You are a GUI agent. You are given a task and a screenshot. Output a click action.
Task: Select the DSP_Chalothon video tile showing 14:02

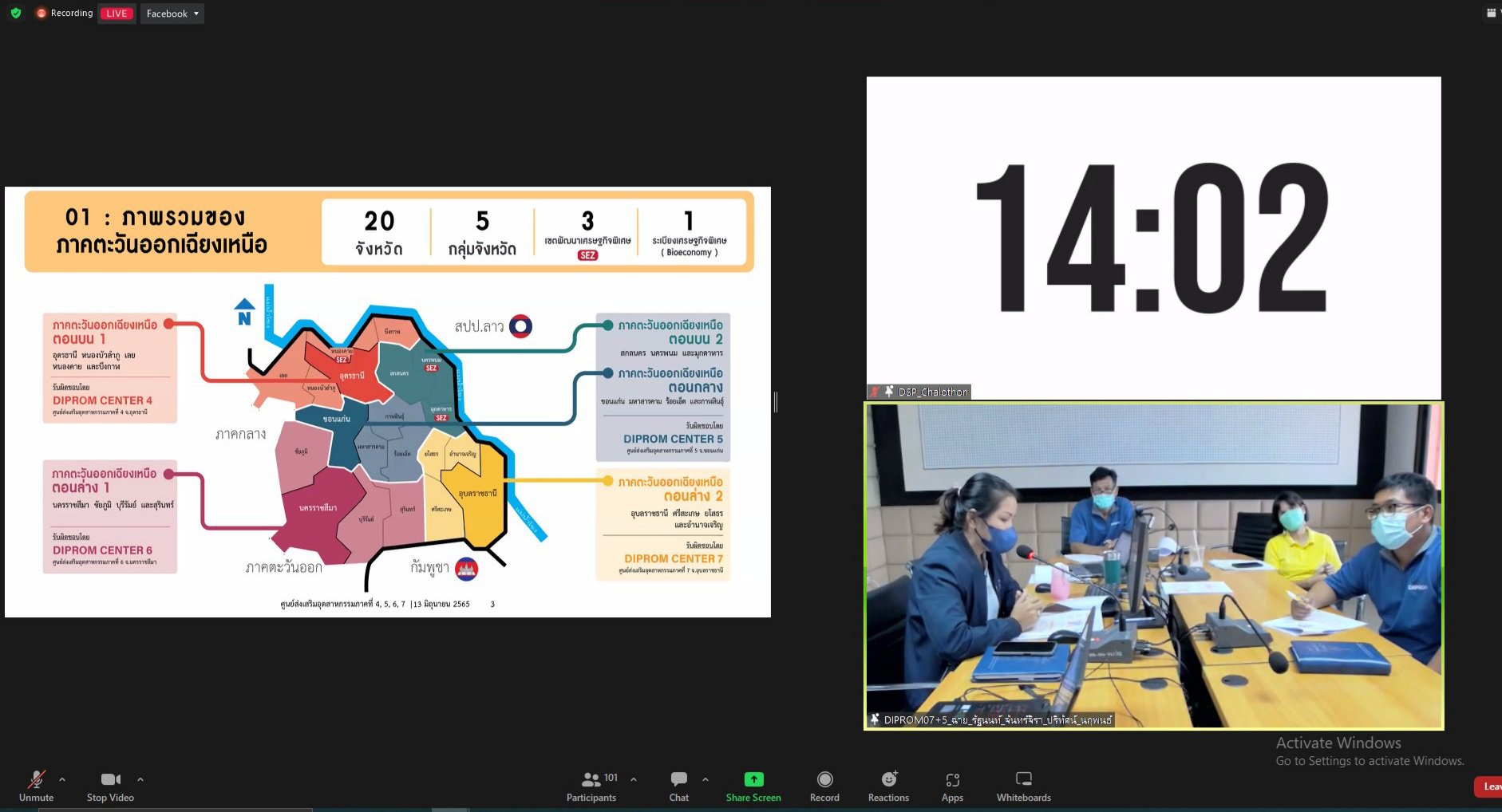pos(1153,238)
